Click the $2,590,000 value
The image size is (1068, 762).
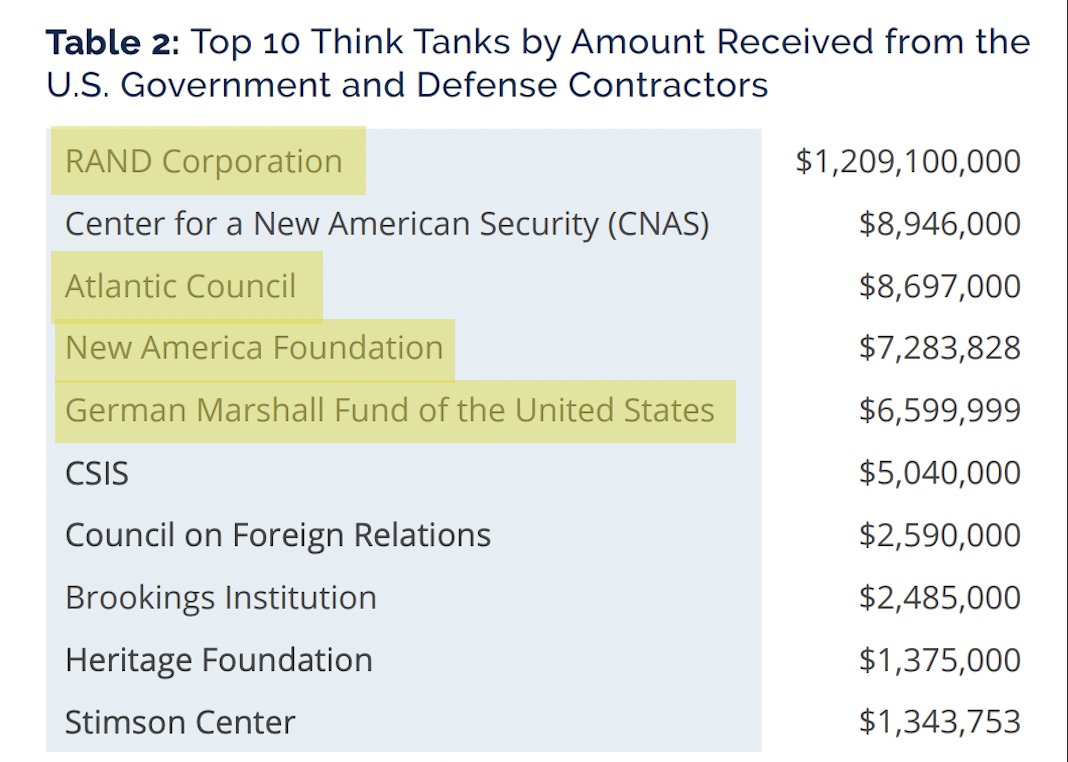pyautogui.click(x=940, y=535)
